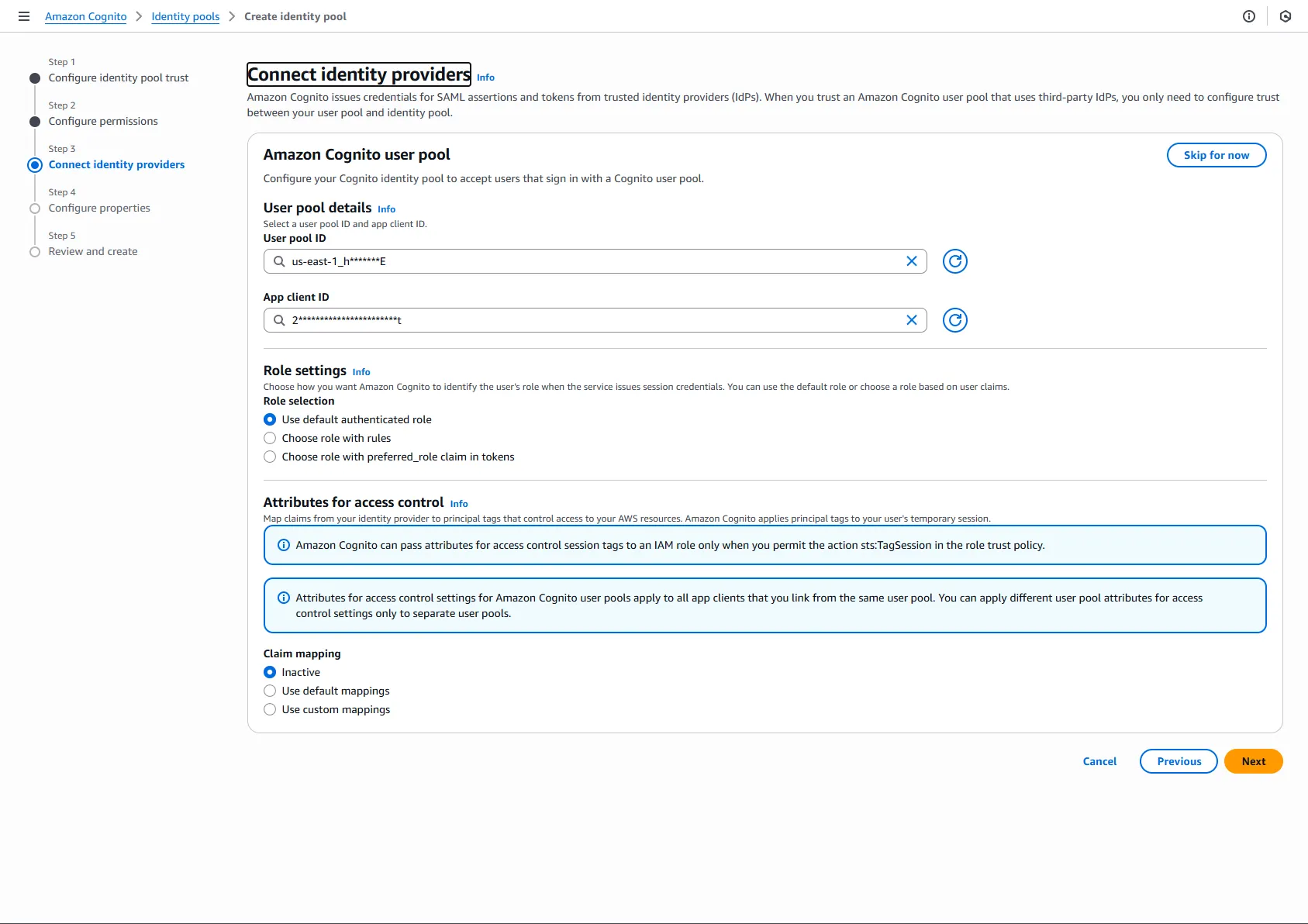
Task: Click info icon in sts:TagSession alert
Action: pyautogui.click(x=284, y=545)
